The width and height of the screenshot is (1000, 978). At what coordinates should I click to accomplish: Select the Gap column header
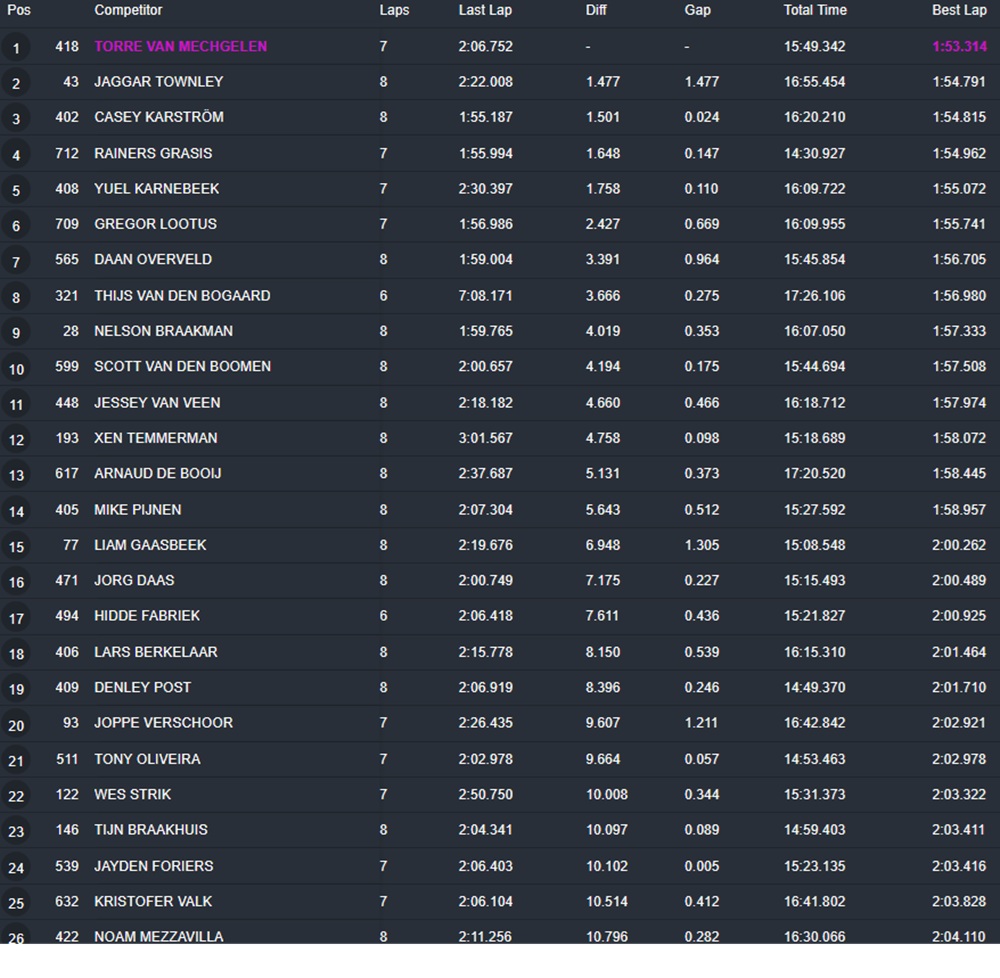click(697, 10)
